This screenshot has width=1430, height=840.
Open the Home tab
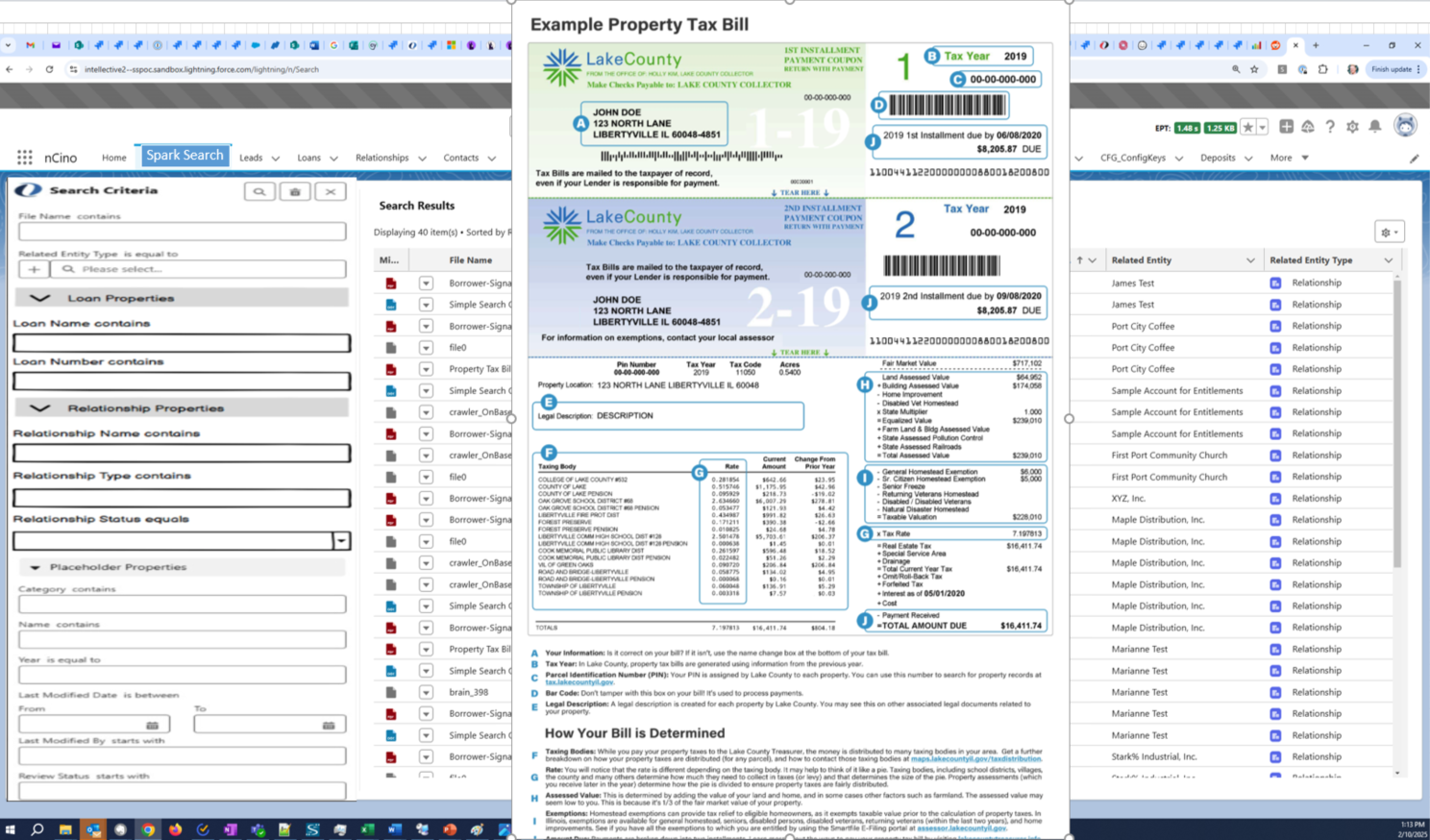[113, 158]
